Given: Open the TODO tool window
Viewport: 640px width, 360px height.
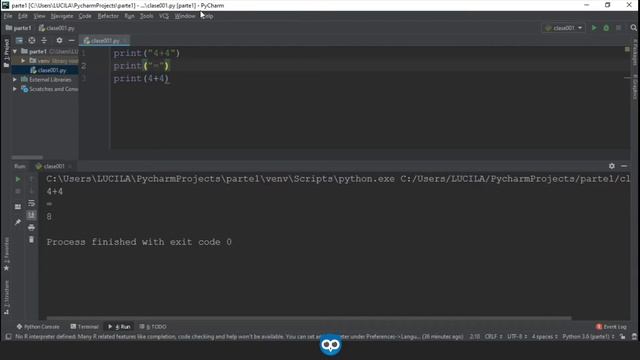Looking at the screenshot, I should 153,327.
